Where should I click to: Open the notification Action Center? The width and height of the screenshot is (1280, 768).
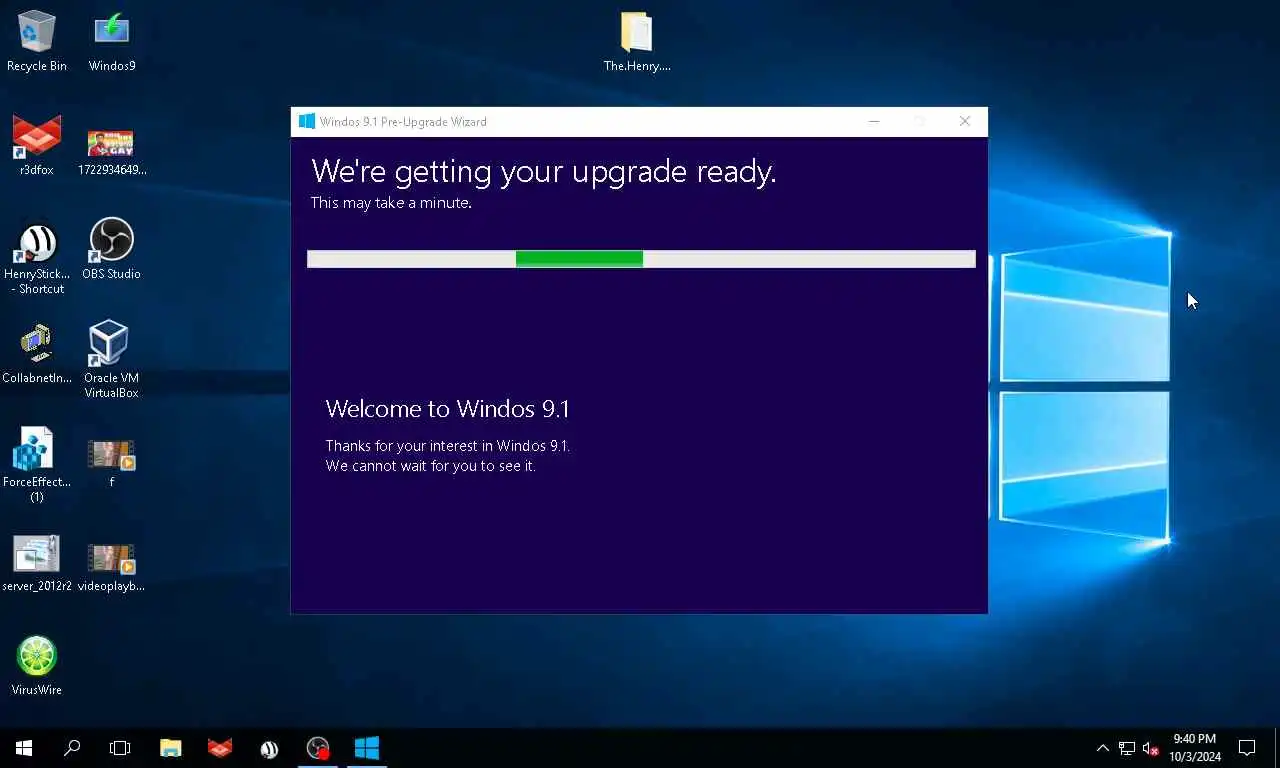click(1247, 748)
